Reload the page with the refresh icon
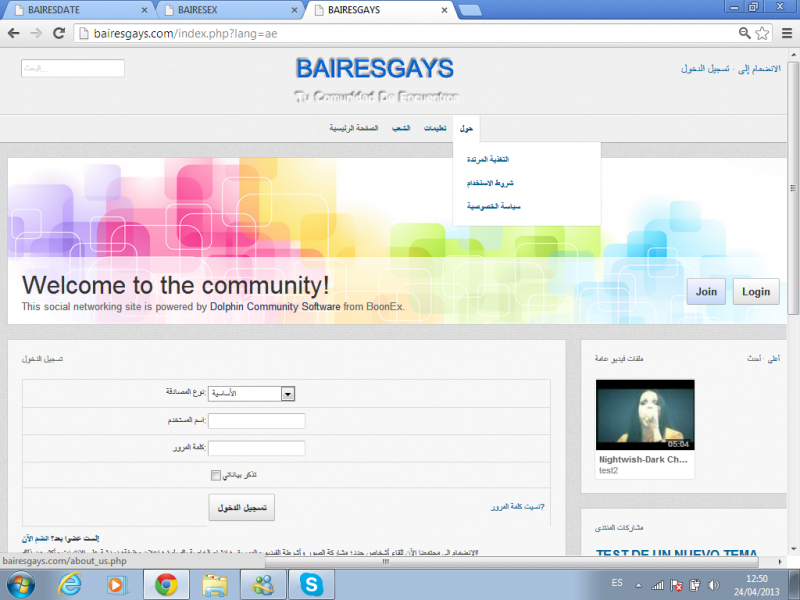This screenshot has height=600, width=800. (x=59, y=33)
